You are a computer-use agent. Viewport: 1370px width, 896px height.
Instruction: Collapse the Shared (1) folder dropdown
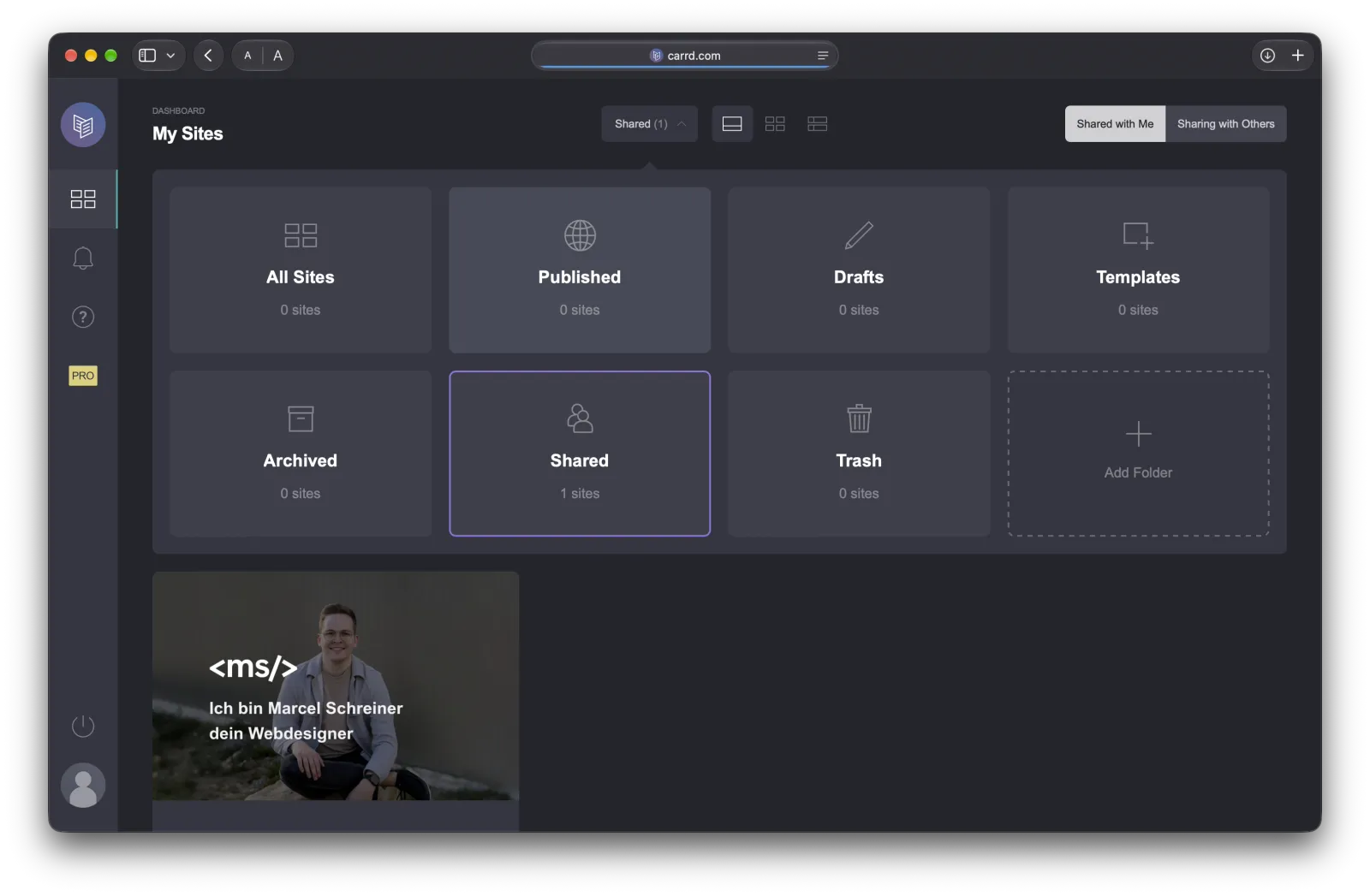(x=650, y=124)
